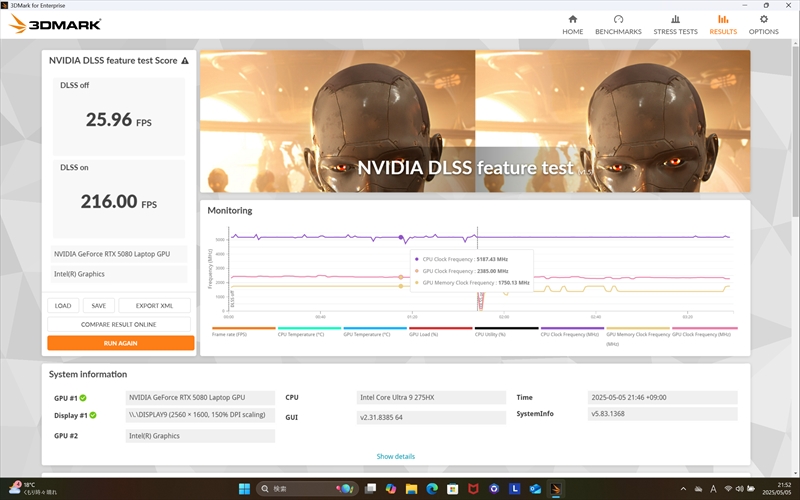Toggle CPU Clock Frequency legend

[572, 332]
